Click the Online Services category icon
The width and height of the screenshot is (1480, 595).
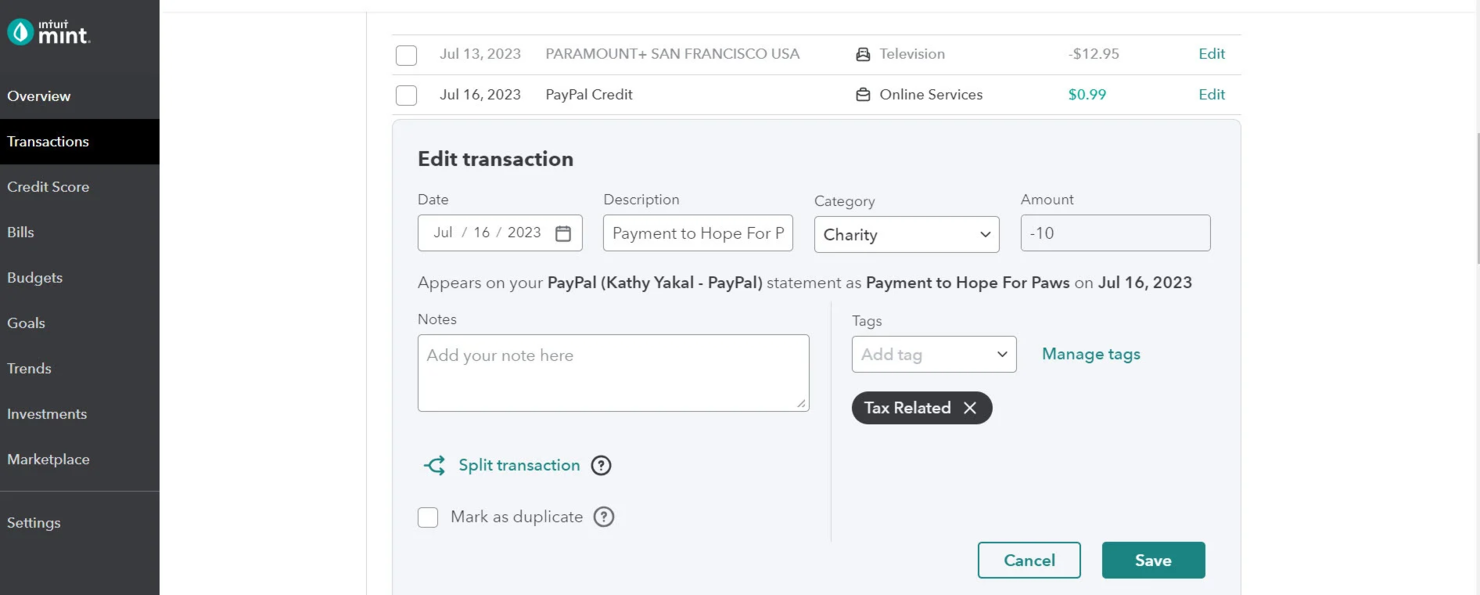(862, 94)
